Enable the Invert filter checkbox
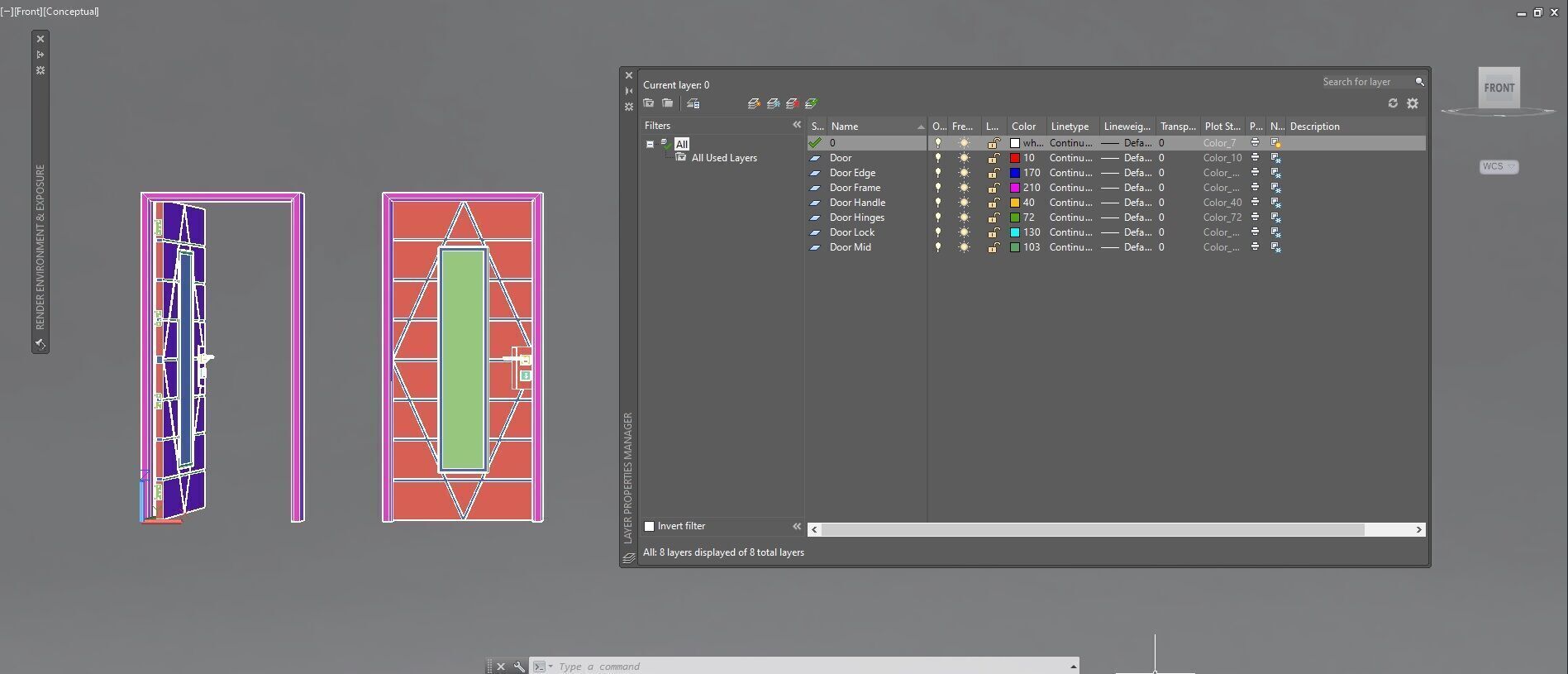Image resolution: width=1568 pixels, height=674 pixels. pos(650,526)
